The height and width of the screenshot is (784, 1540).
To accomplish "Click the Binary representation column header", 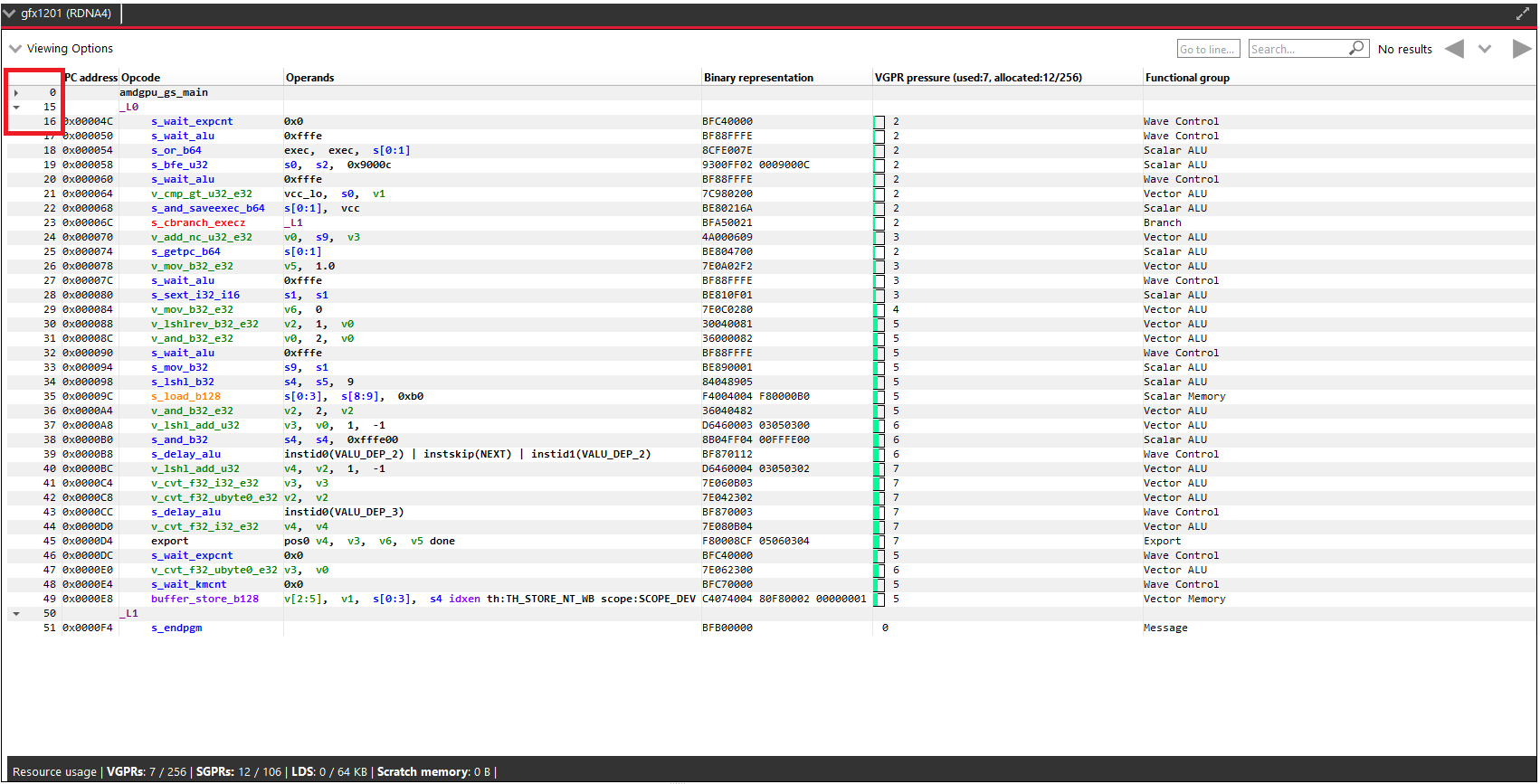I will pos(758,78).
